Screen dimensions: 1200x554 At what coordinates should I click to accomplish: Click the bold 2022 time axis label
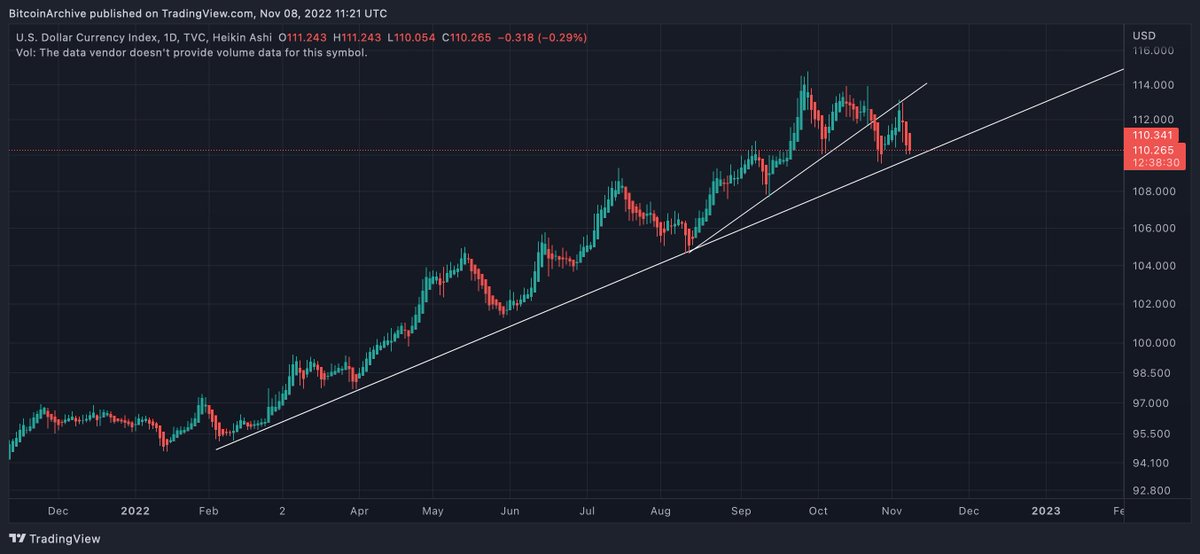(x=133, y=509)
